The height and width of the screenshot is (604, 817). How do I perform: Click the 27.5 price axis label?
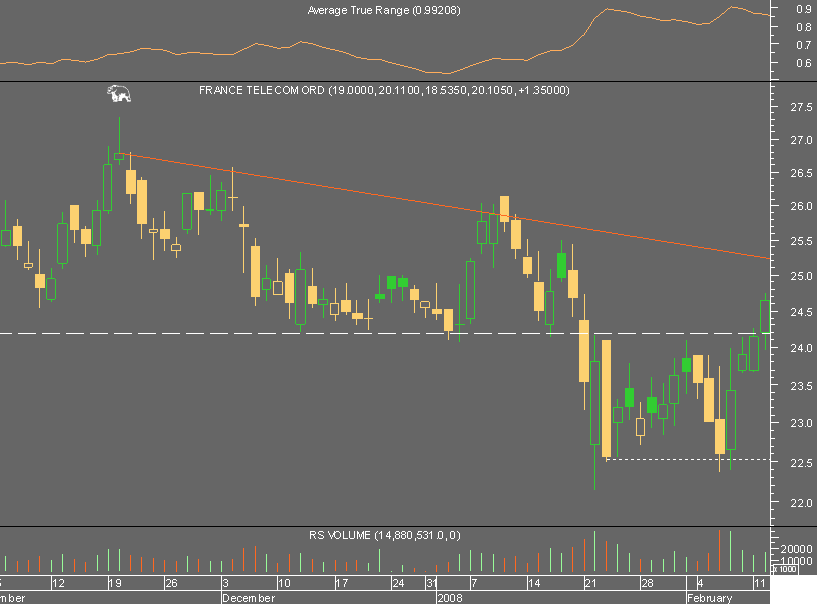[801, 107]
